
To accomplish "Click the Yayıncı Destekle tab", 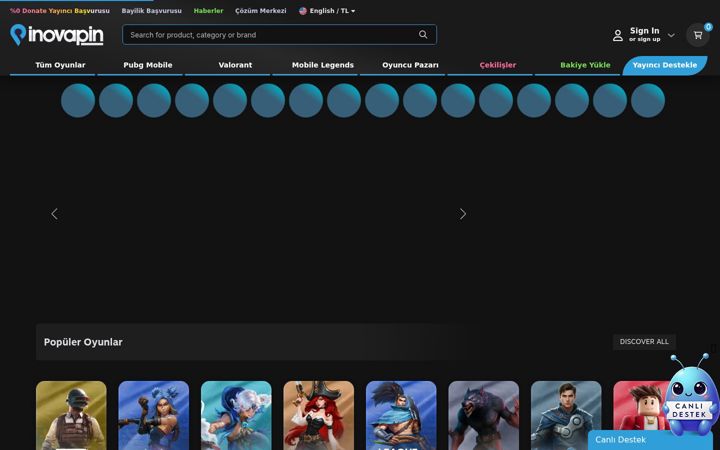I will (x=664, y=65).
